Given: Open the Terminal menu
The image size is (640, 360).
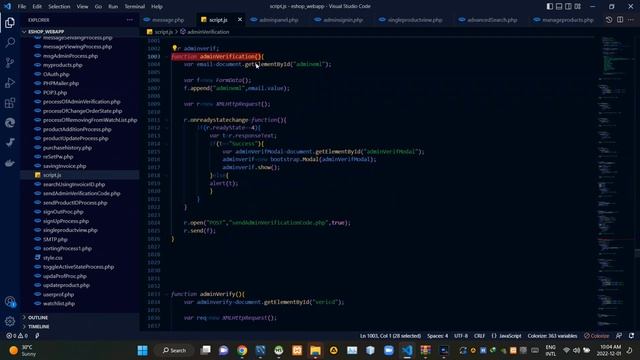Looking at the screenshot, I should pos(134,7).
